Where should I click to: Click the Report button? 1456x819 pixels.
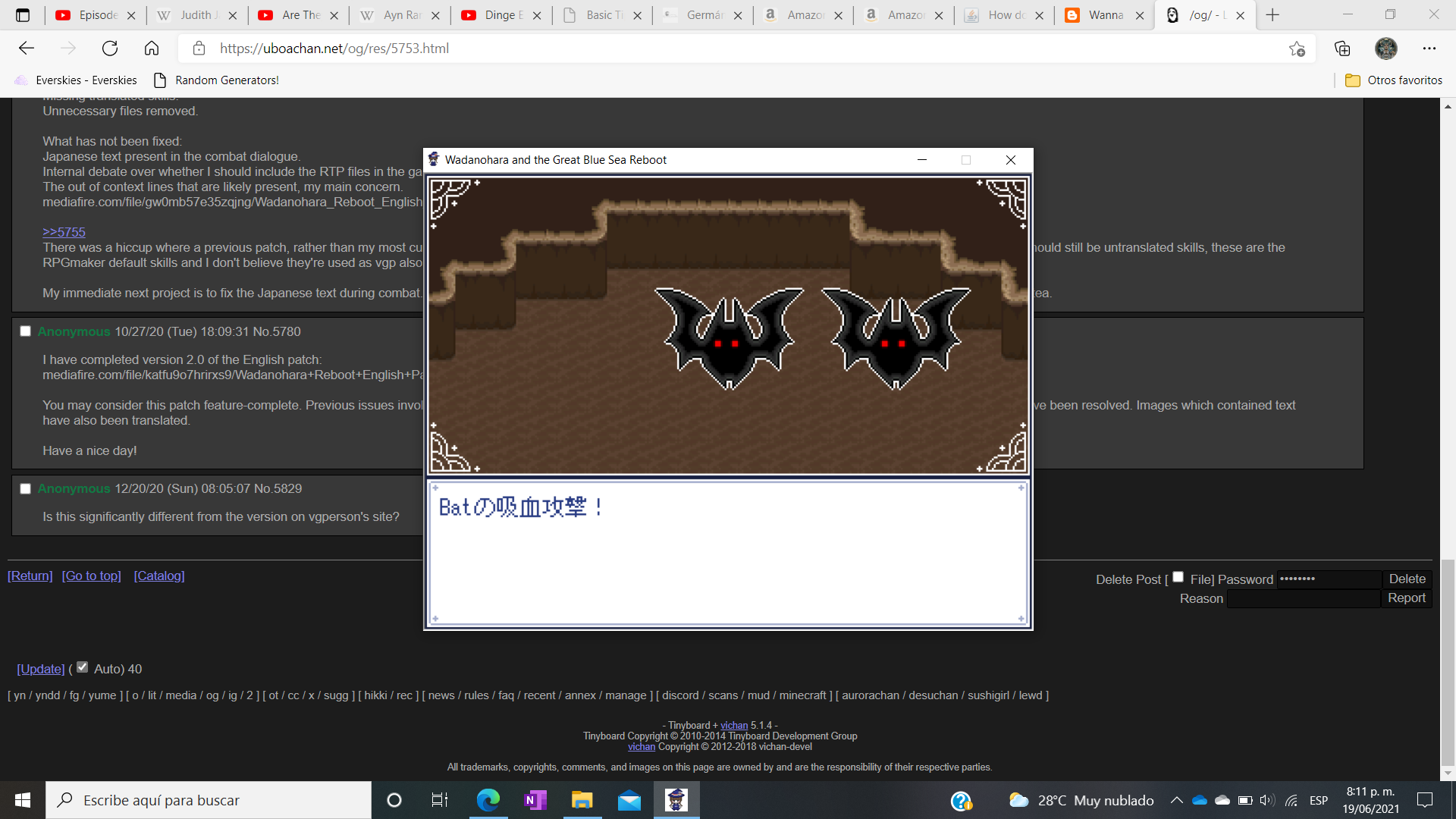click(1407, 598)
